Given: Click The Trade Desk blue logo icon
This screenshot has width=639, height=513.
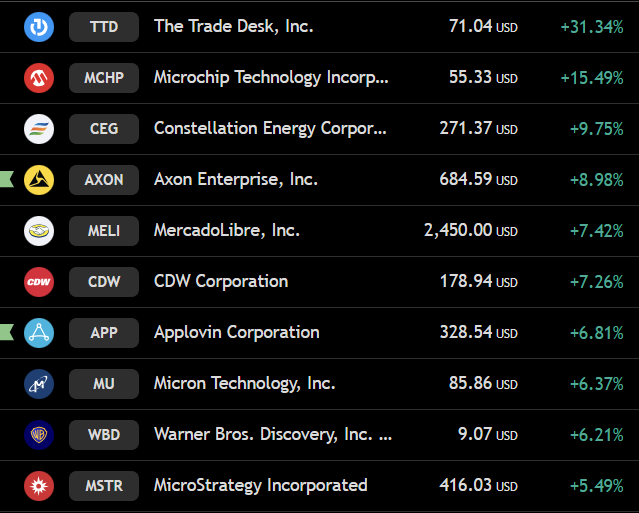Looking at the screenshot, I should point(39,27).
